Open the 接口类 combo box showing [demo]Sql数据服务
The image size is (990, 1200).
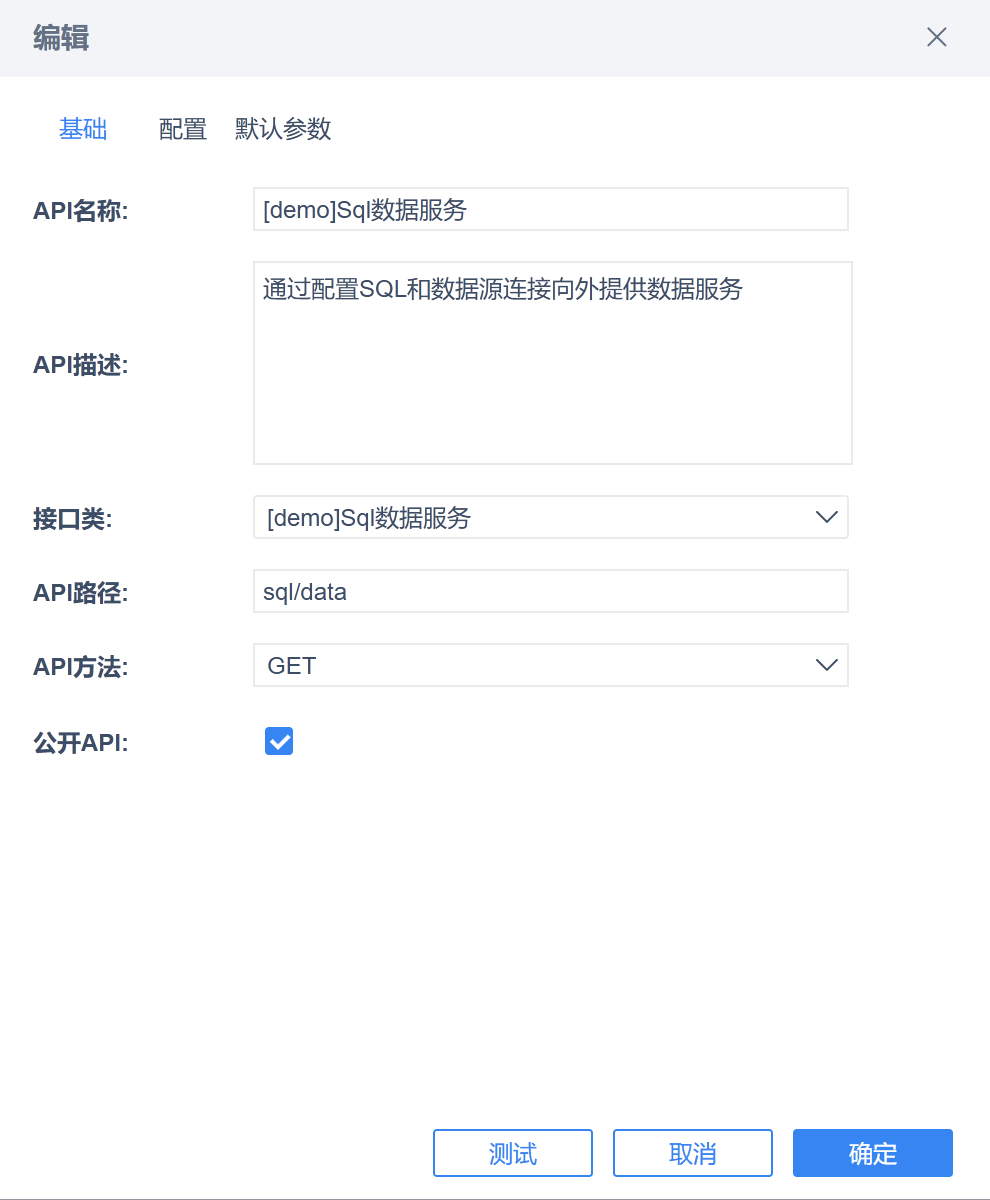551,517
